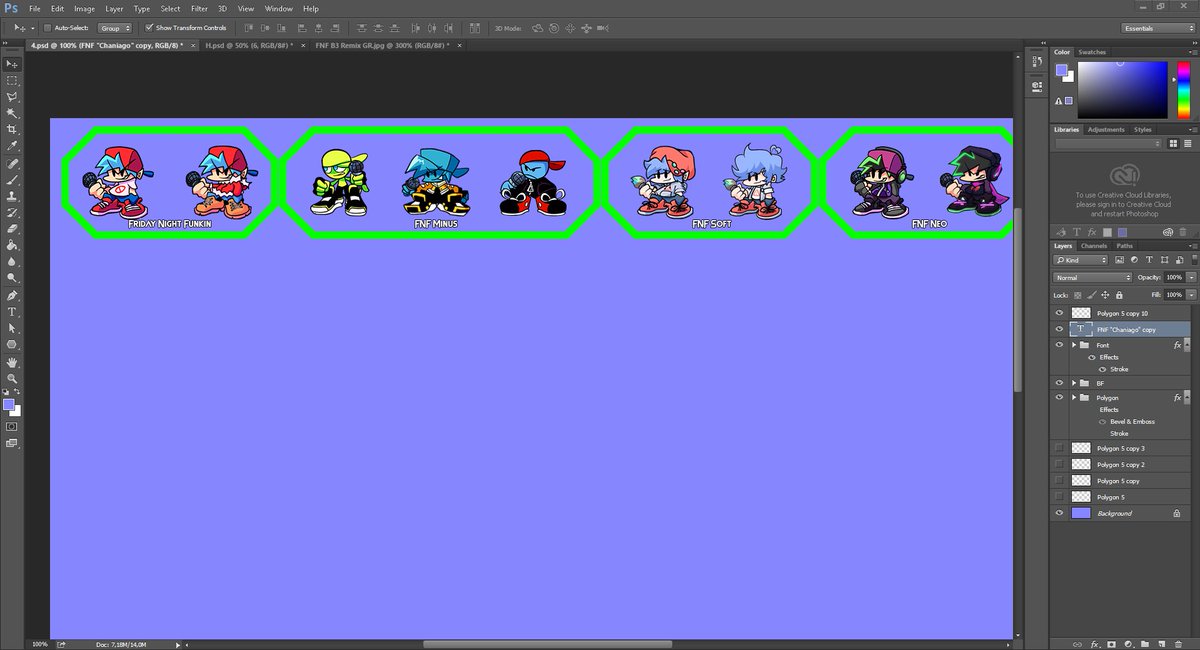
Task: Select the History Brush tool
Action: pos(12,212)
